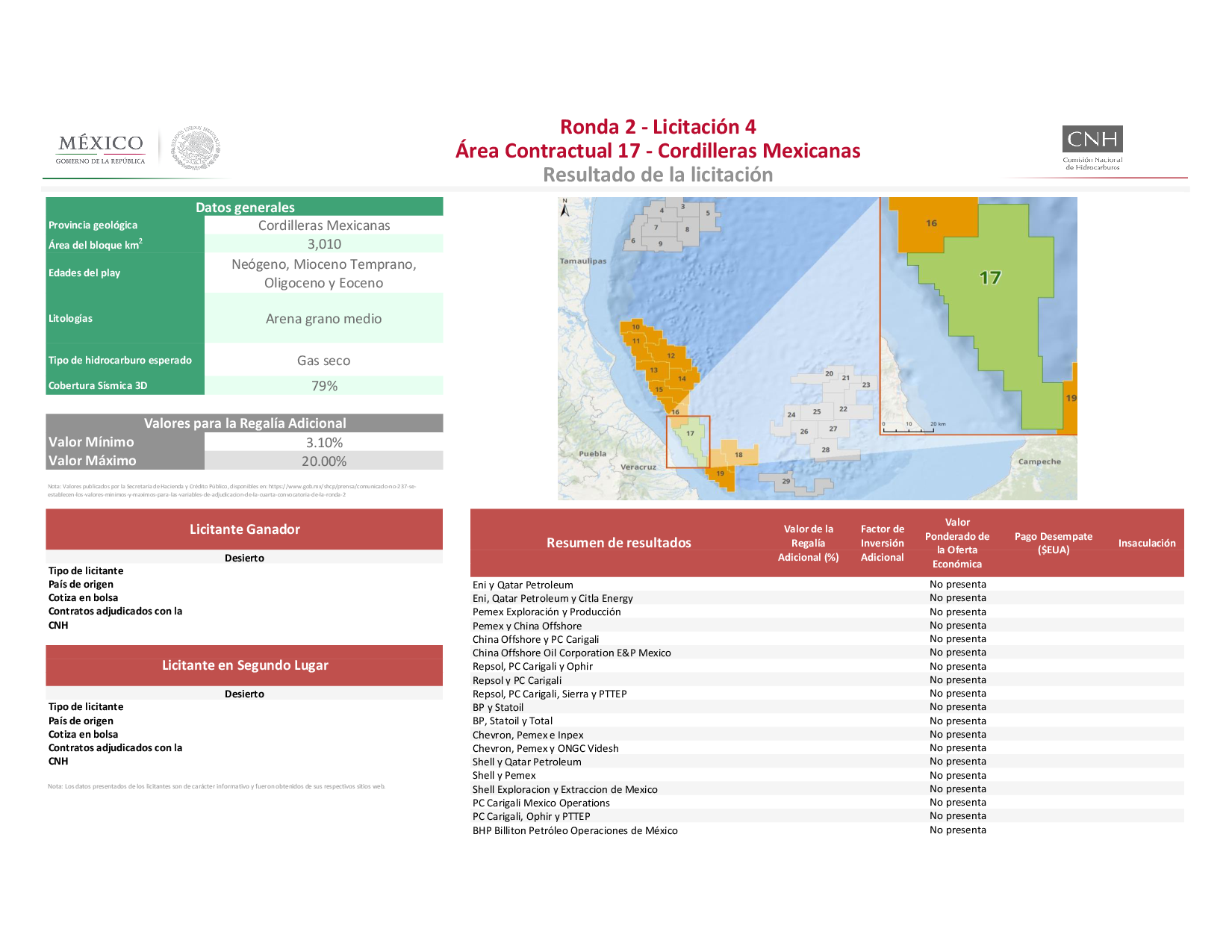Click the 'Campeche' label on the map
Screen dimensions: 1232x952
(x=1039, y=461)
